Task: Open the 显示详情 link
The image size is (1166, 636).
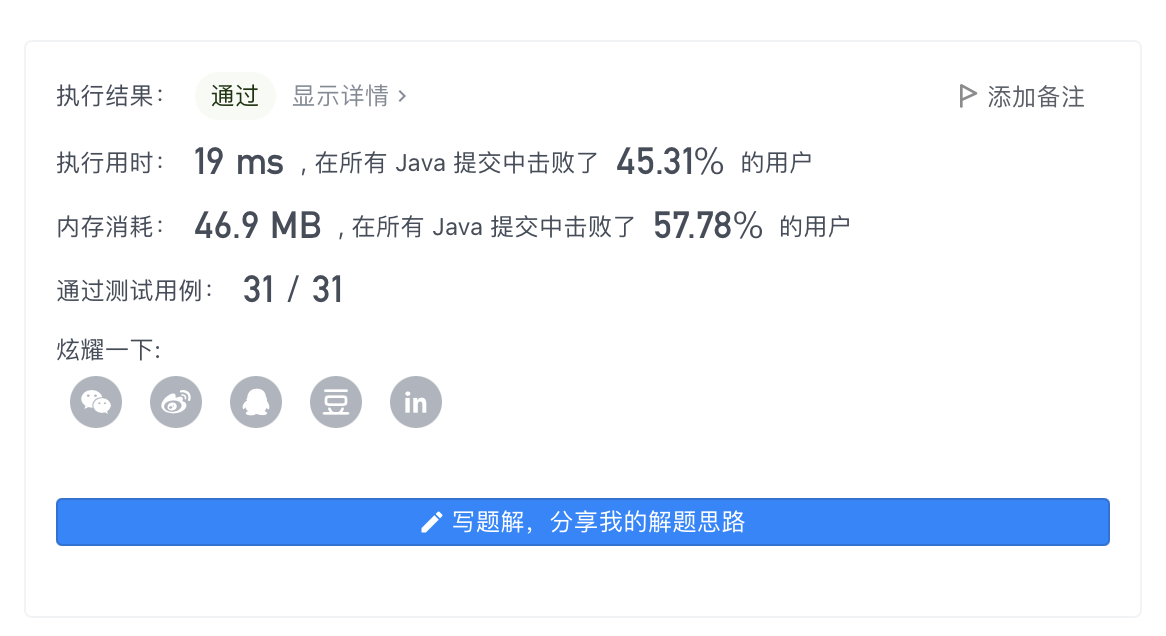Action: [x=340, y=96]
